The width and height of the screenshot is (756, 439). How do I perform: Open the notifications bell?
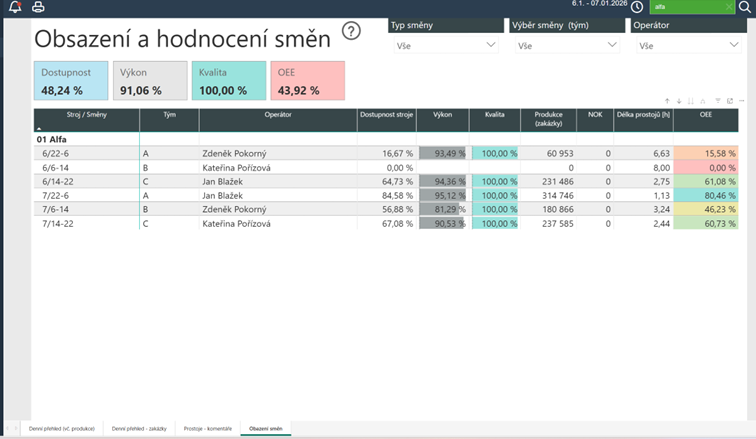[15, 7]
